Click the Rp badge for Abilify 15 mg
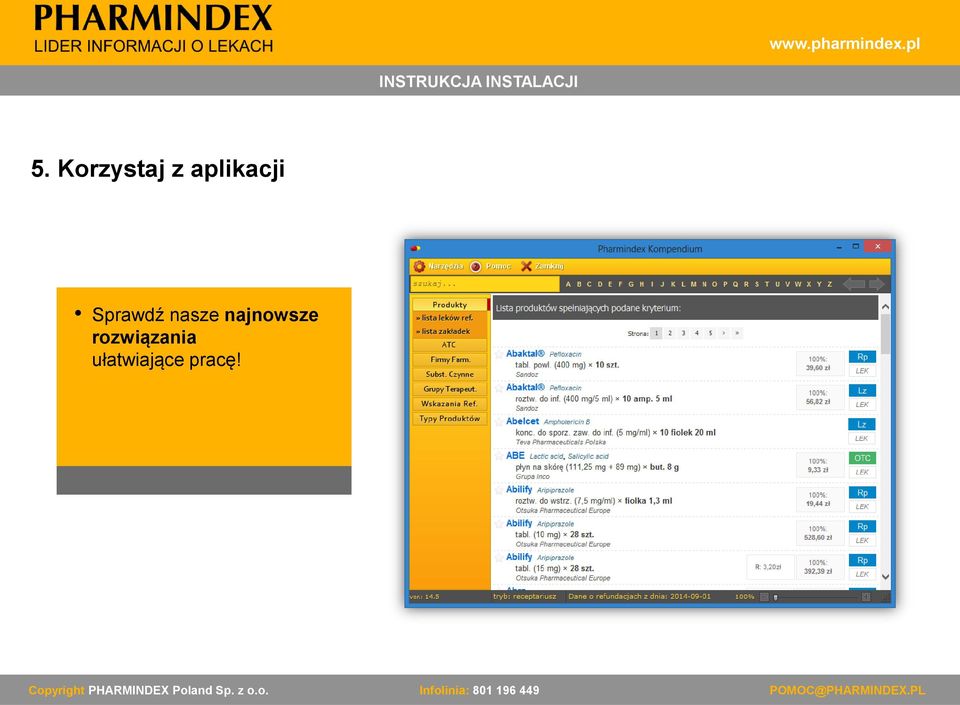 862,560
